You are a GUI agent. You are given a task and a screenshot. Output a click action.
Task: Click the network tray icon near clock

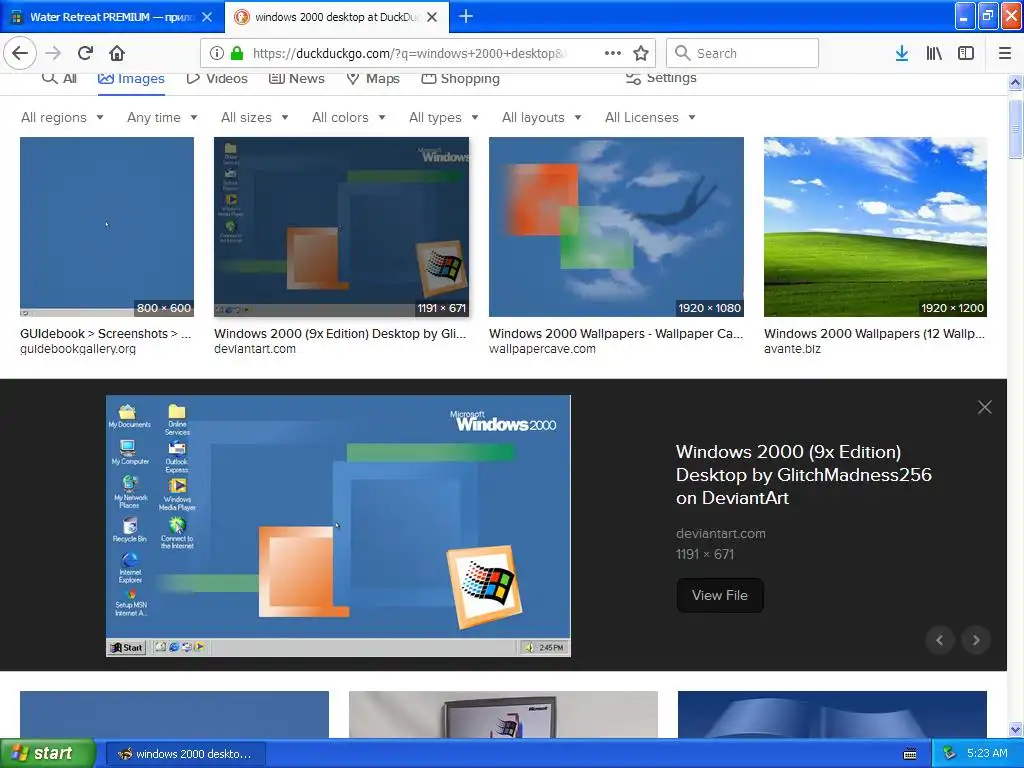coord(950,753)
